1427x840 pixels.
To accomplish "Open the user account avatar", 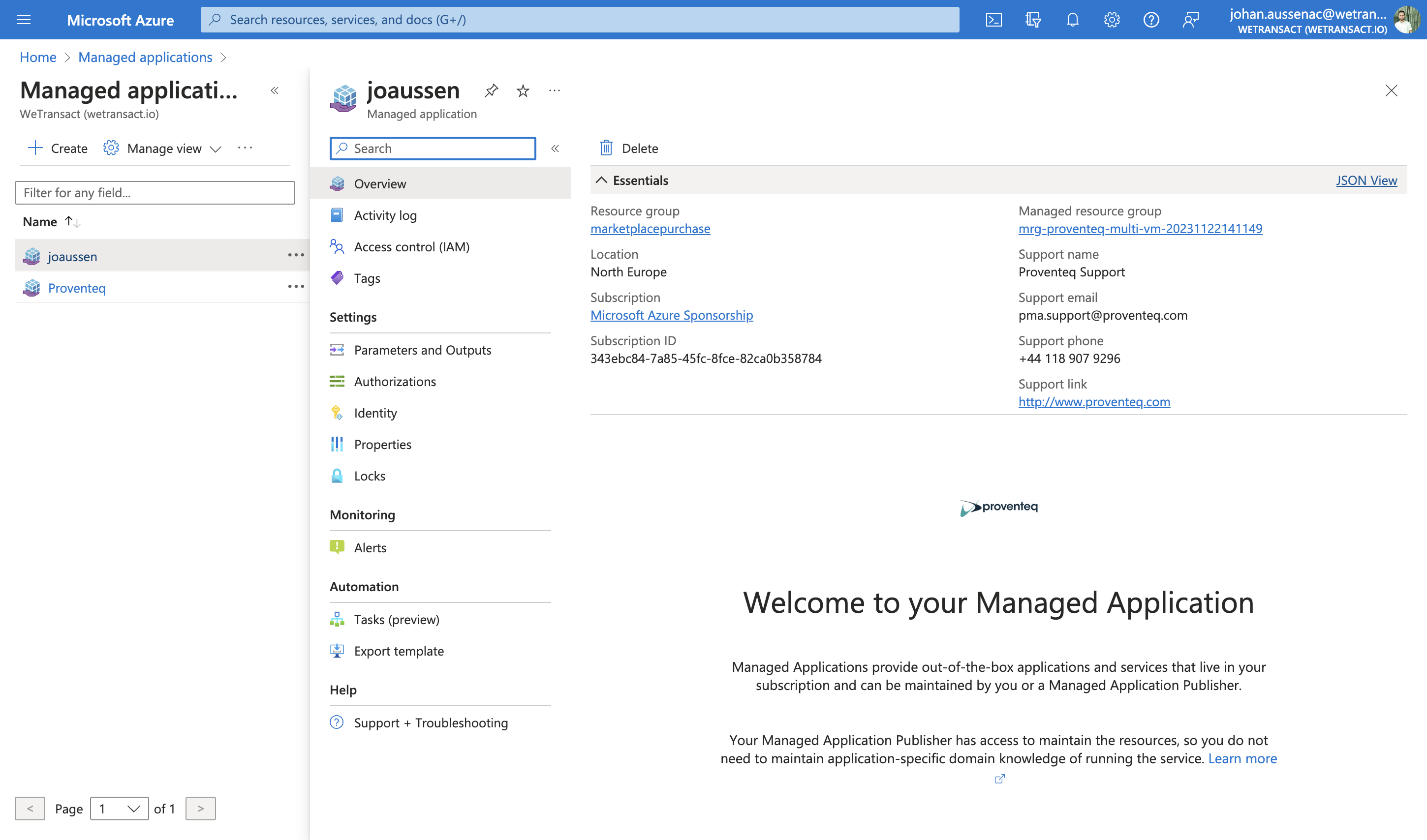I will pos(1407,20).
